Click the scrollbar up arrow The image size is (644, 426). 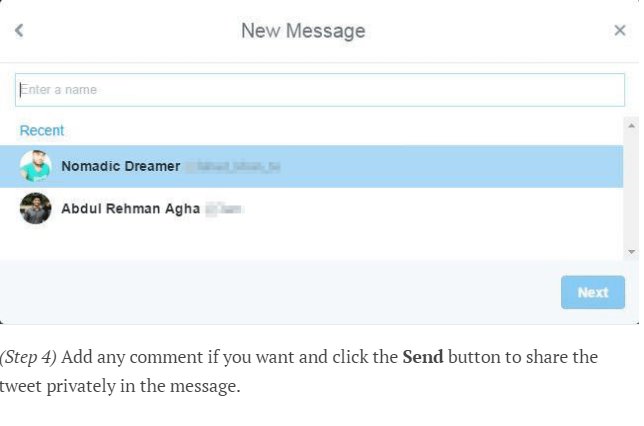coord(630,125)
